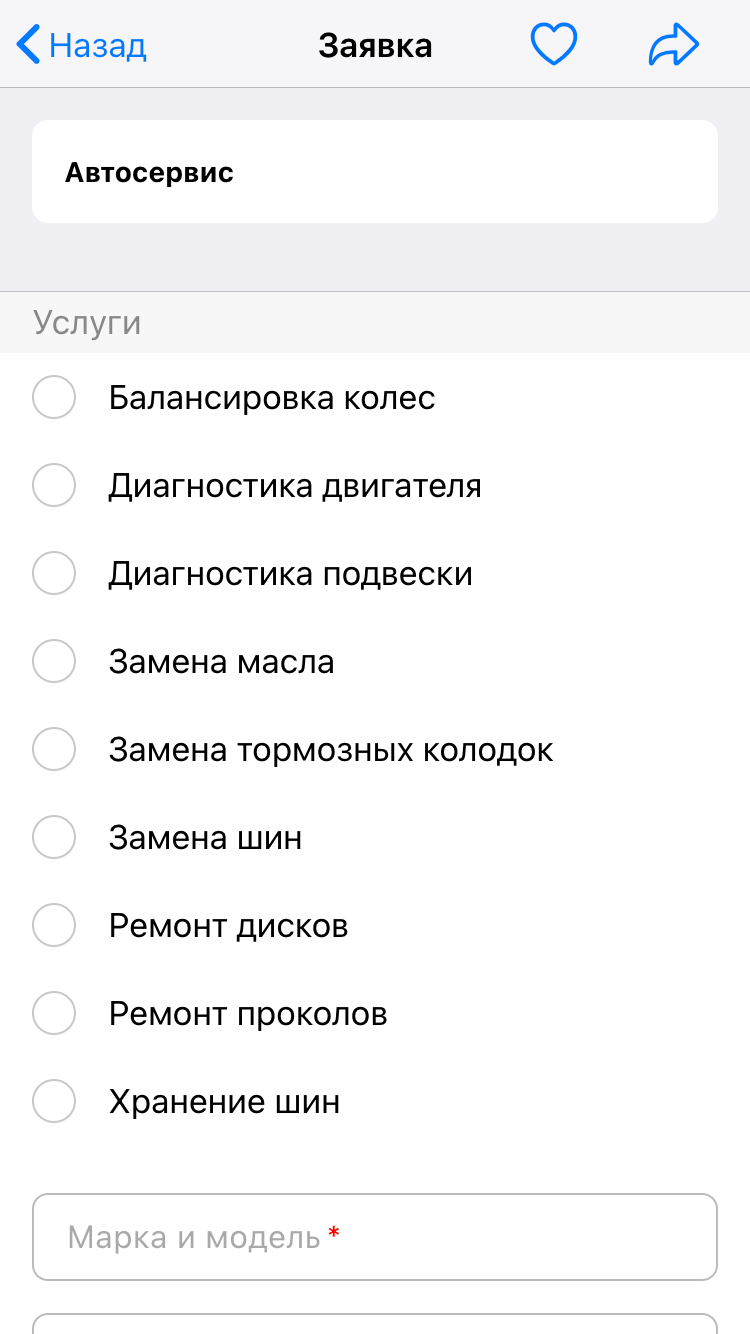Choose Замена масла radio button
The width and height of the screenshot is (750, 1334).
click(x=54, y=662)
